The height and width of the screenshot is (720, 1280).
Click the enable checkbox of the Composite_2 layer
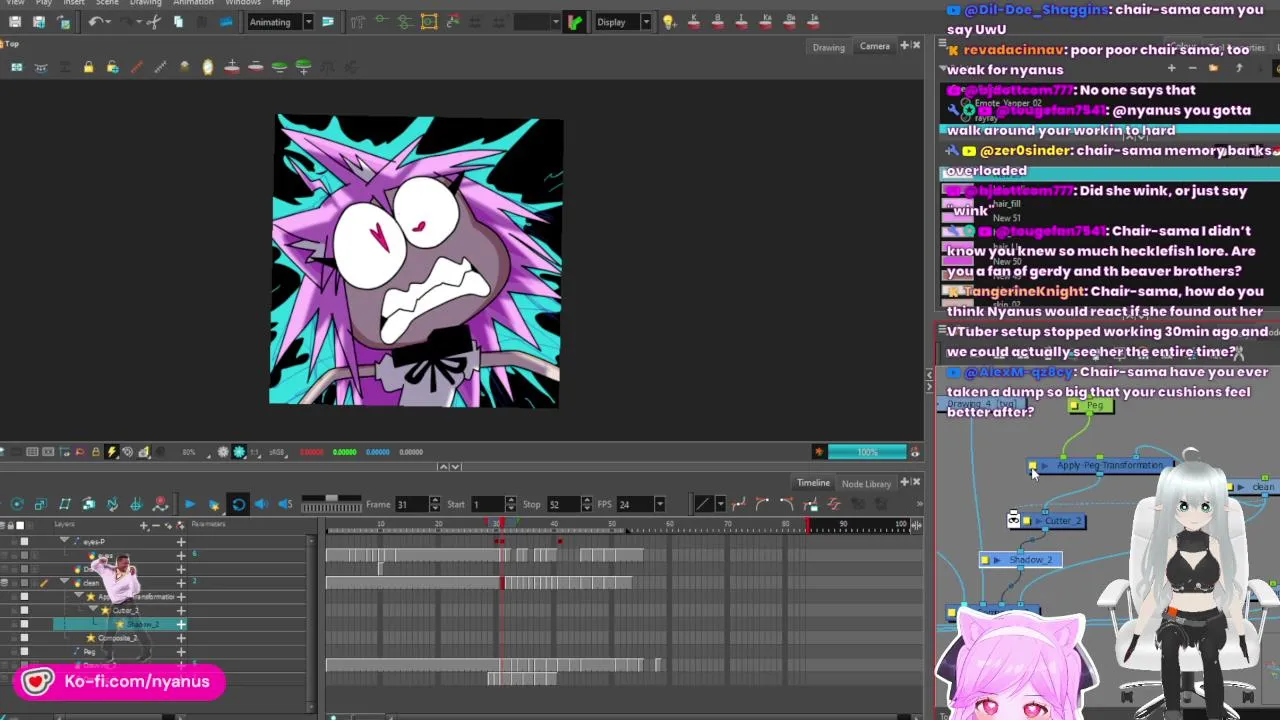coord(24,638)
